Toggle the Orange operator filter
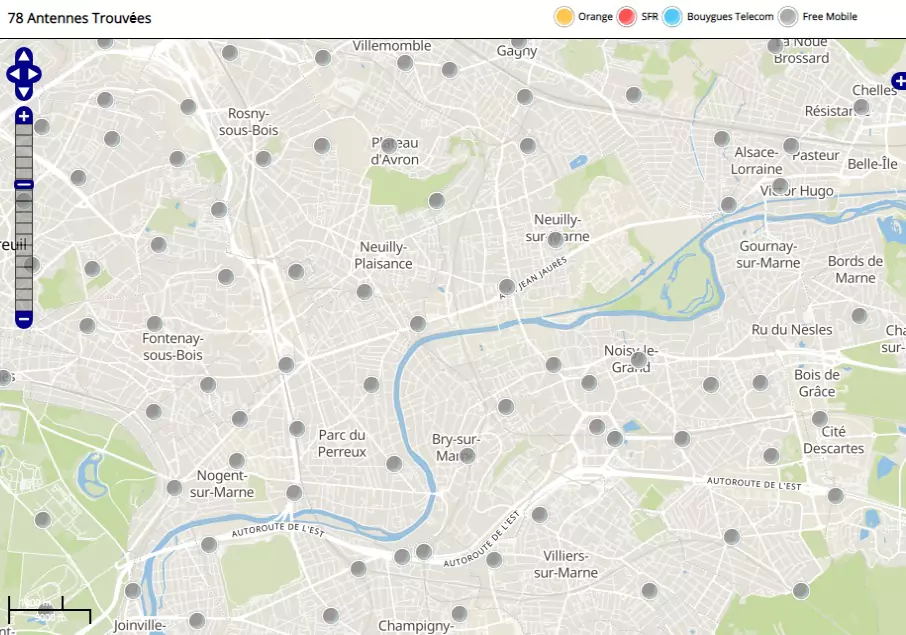Screen dimensions: 906x635 click(x=564, y=17)
